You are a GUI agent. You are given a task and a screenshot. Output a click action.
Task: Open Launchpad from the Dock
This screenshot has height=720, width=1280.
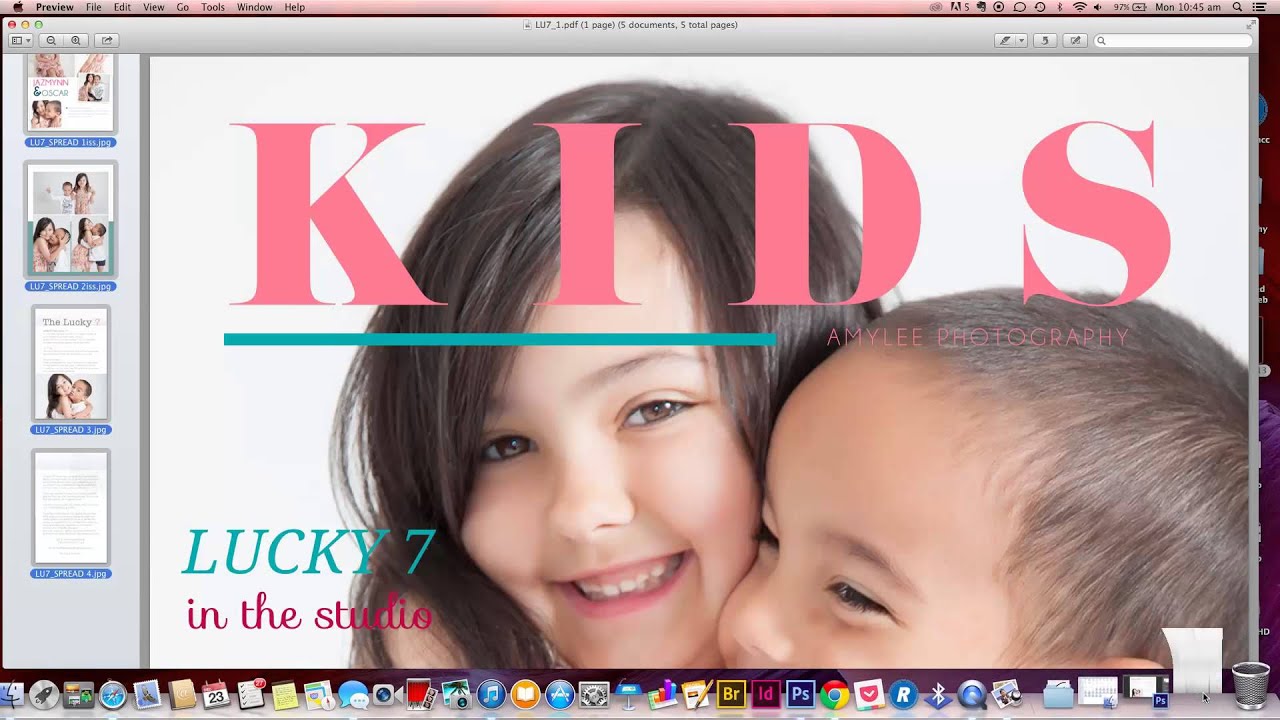tap(44, 694)
